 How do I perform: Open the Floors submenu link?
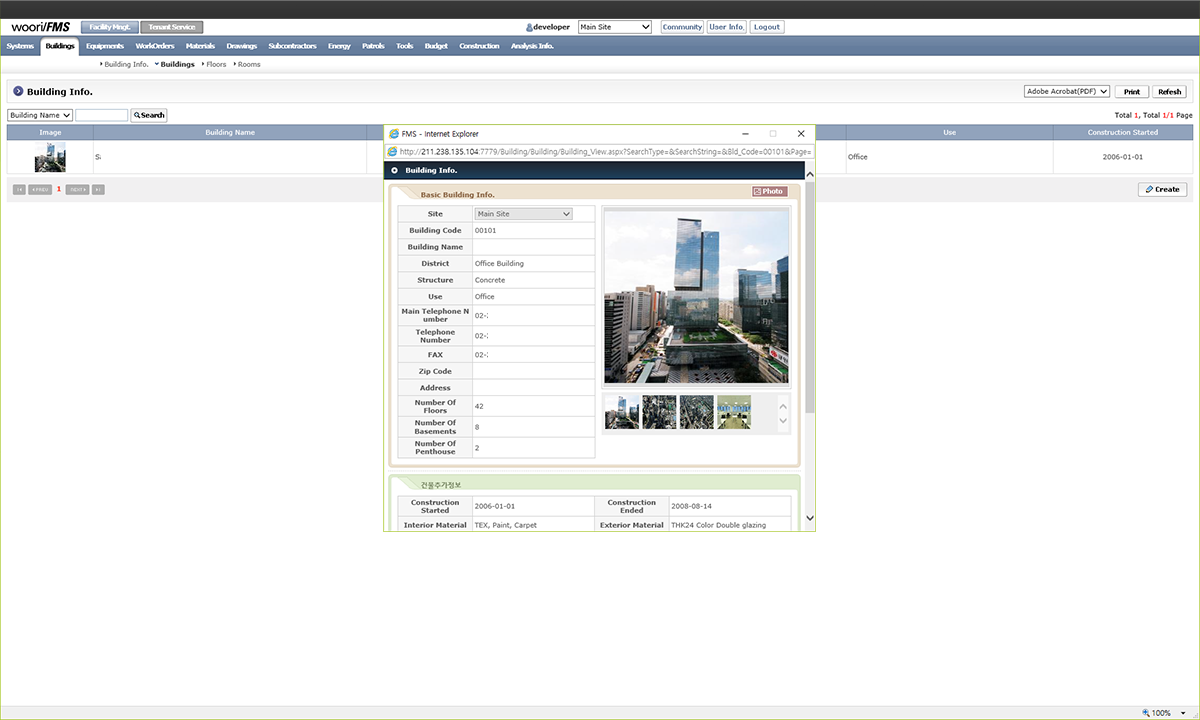click(x=214, y=64)
